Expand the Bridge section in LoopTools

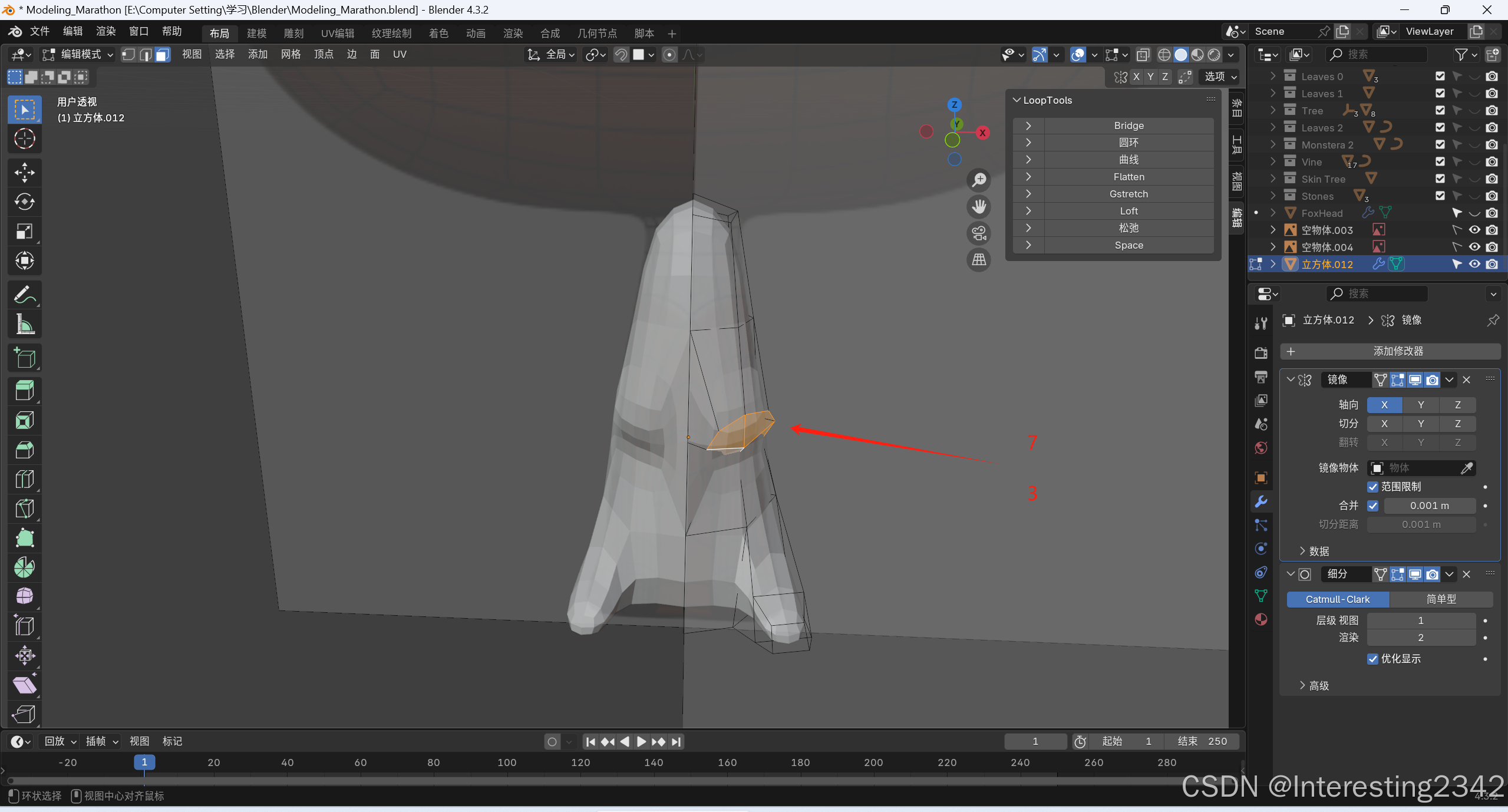[x=1028, y=126]
